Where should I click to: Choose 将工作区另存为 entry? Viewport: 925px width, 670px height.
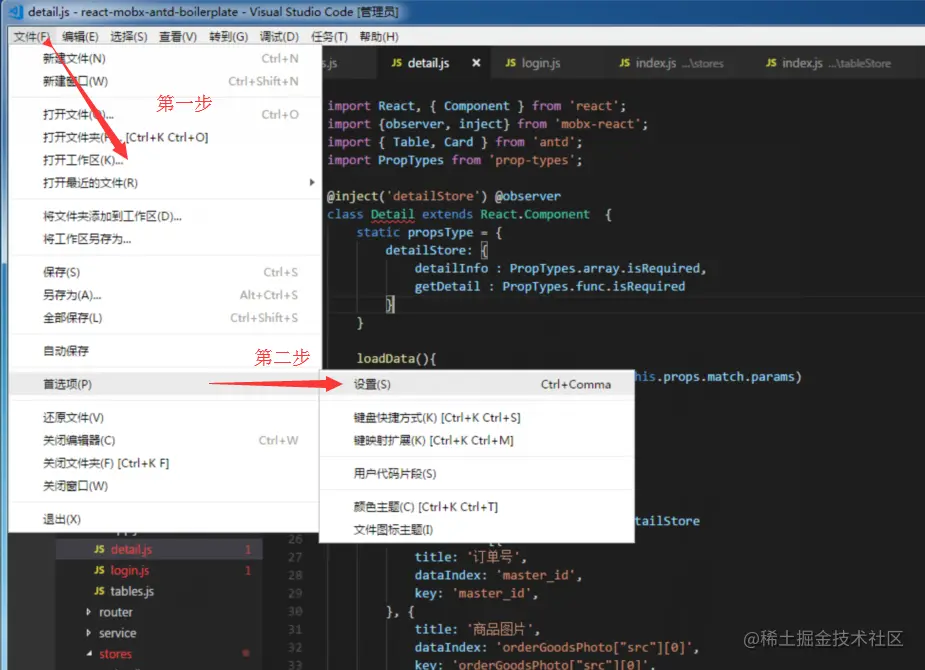(165, 239)
